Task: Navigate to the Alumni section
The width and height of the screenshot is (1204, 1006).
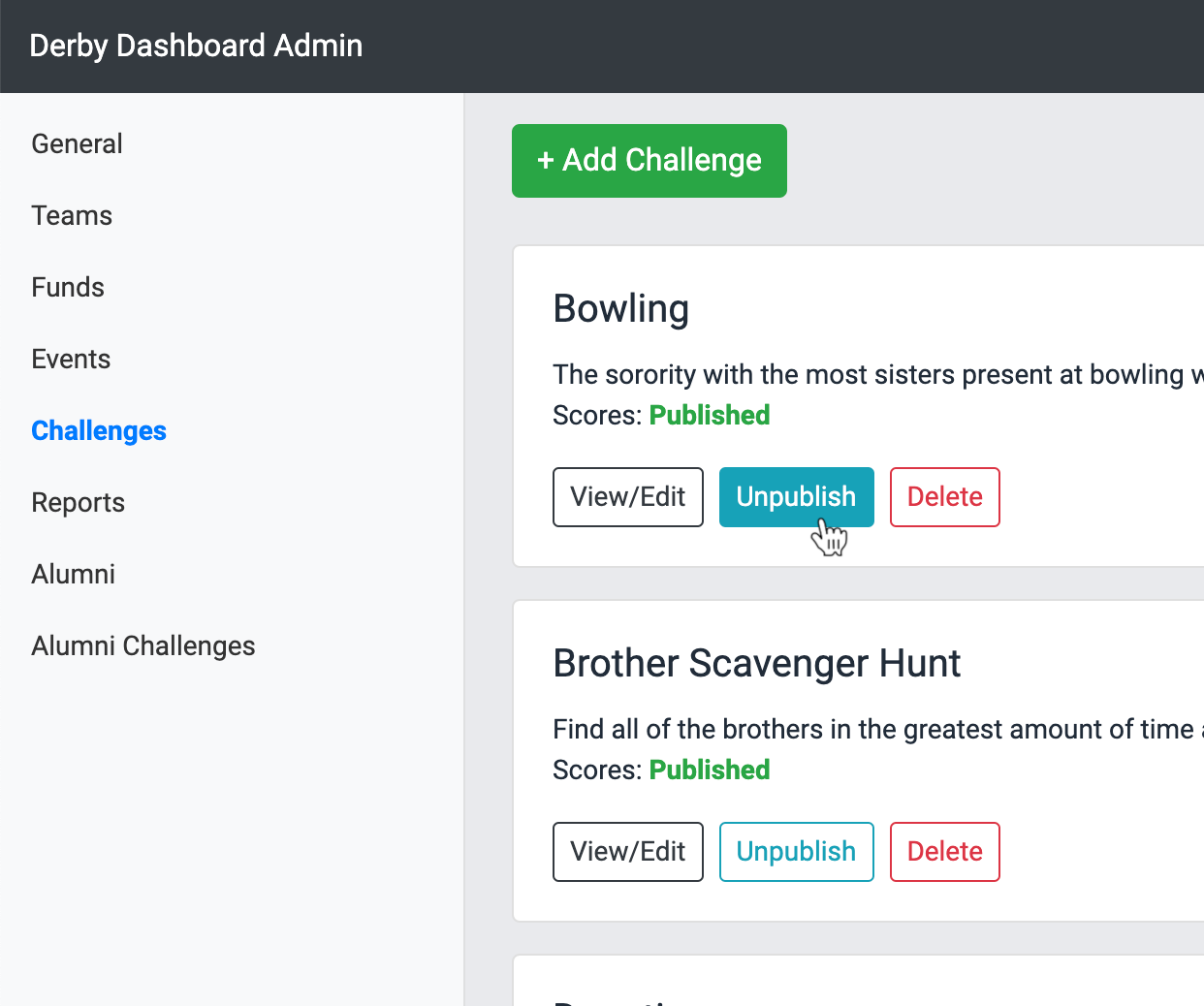Action: (x=73, y=574)
